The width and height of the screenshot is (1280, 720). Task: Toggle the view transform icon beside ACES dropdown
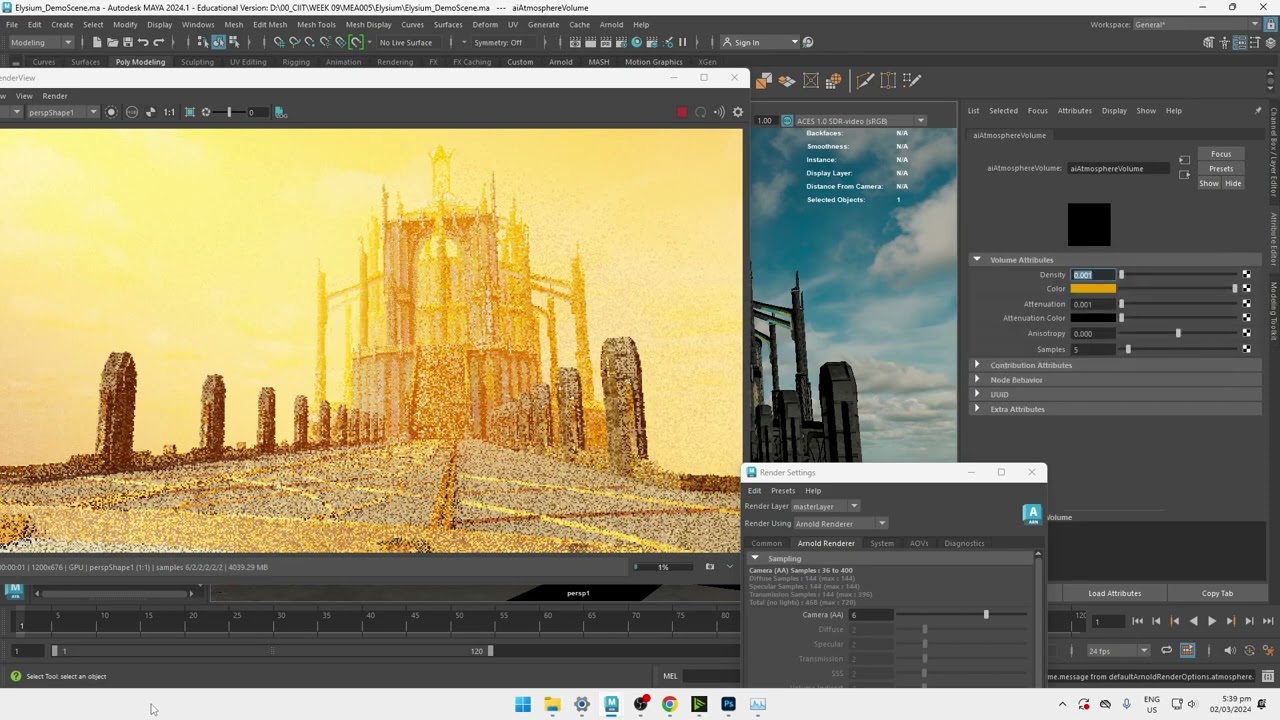(x=788, y=120)
